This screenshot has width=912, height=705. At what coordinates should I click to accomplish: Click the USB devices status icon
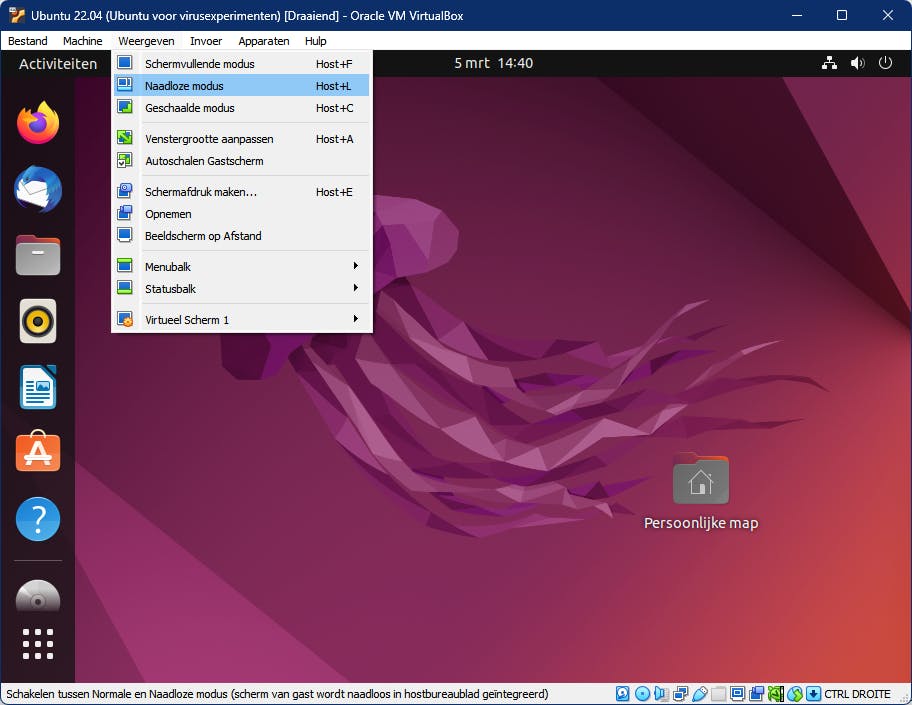pos(700,693)
